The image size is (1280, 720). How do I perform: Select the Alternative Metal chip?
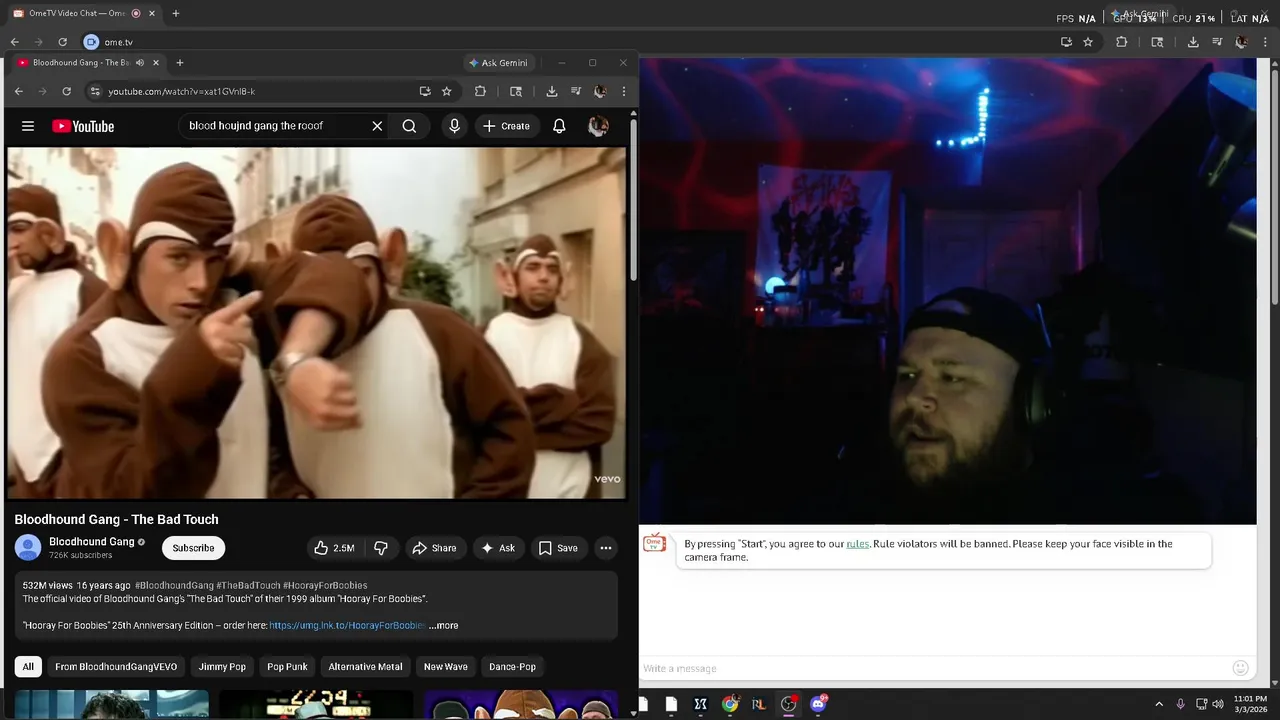365,667
